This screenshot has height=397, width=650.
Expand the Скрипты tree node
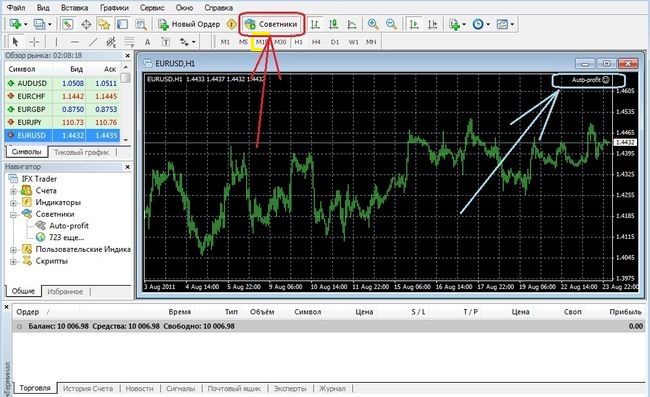[13, 261]
